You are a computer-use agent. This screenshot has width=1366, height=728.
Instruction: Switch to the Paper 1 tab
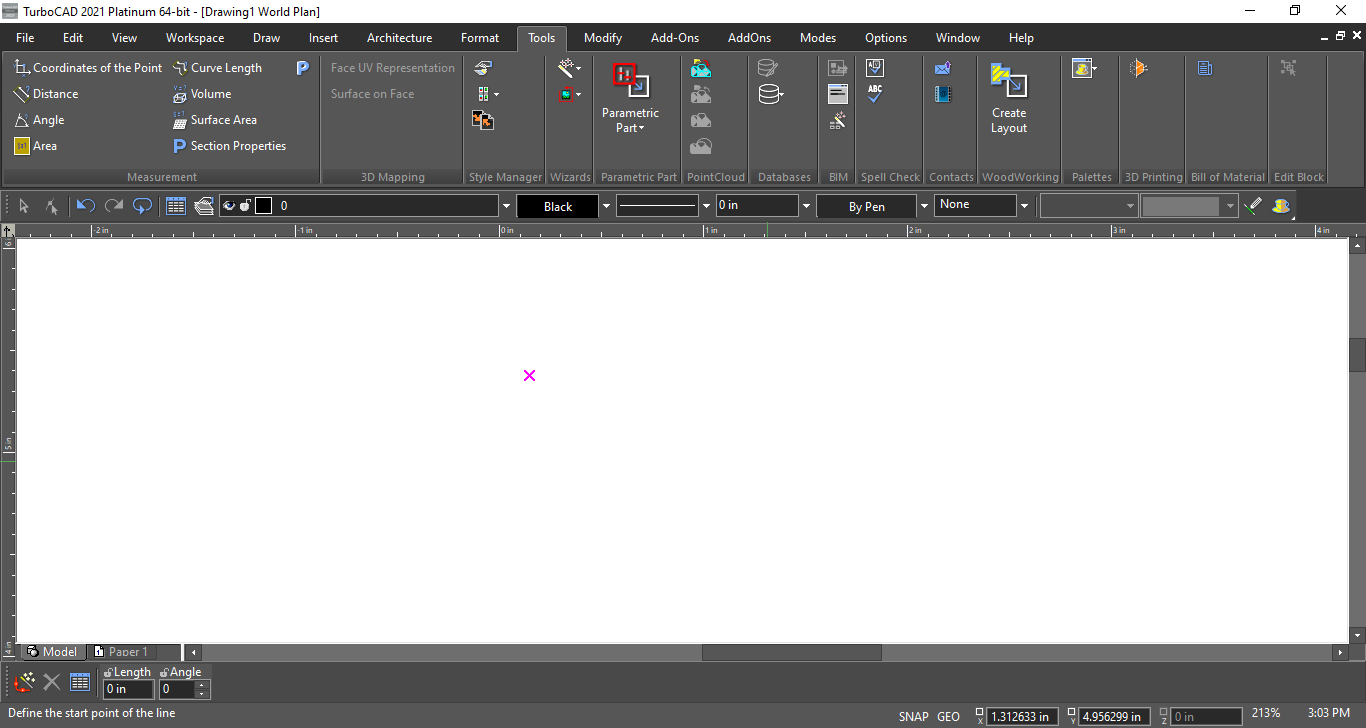pyautogui.click(x=128, y=652)
